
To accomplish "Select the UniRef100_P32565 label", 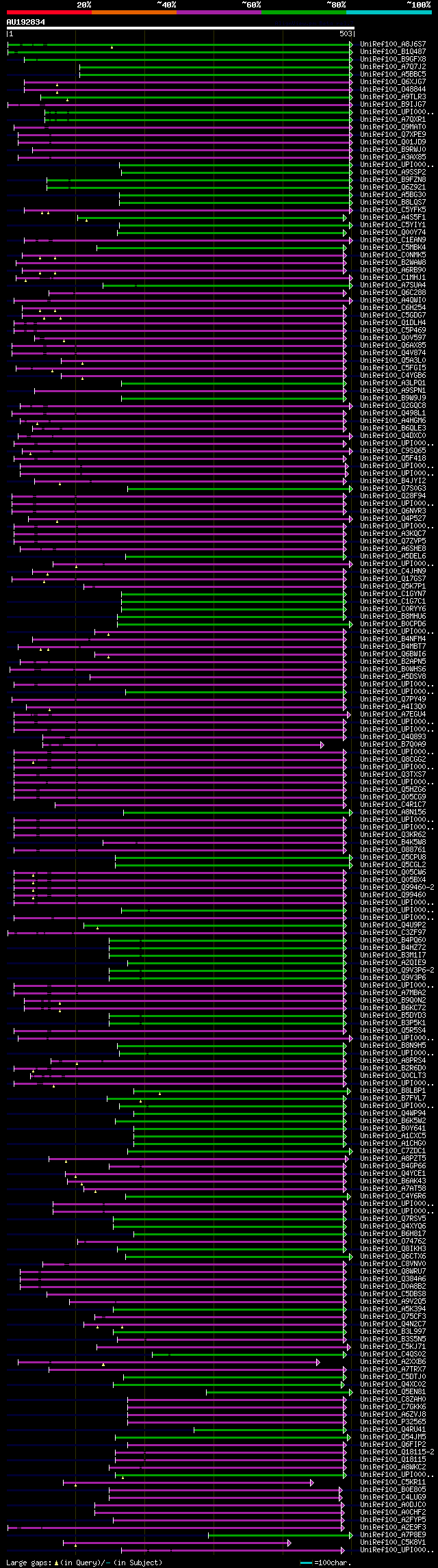I will tap(393, 1422).
